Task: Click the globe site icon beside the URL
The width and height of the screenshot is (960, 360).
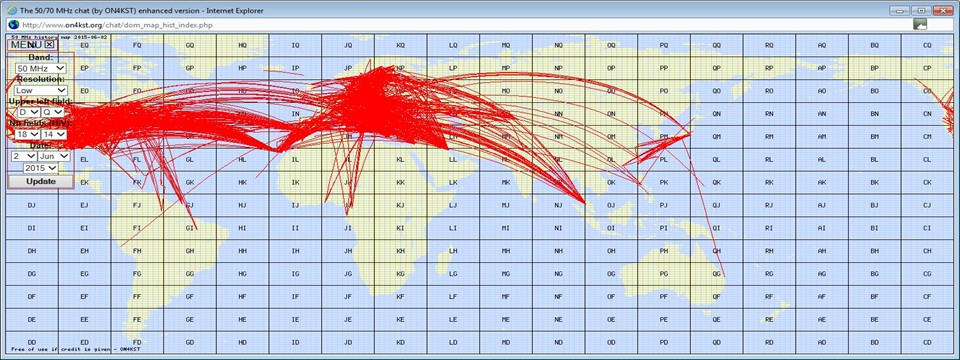Action: click(x=13, y=24)
